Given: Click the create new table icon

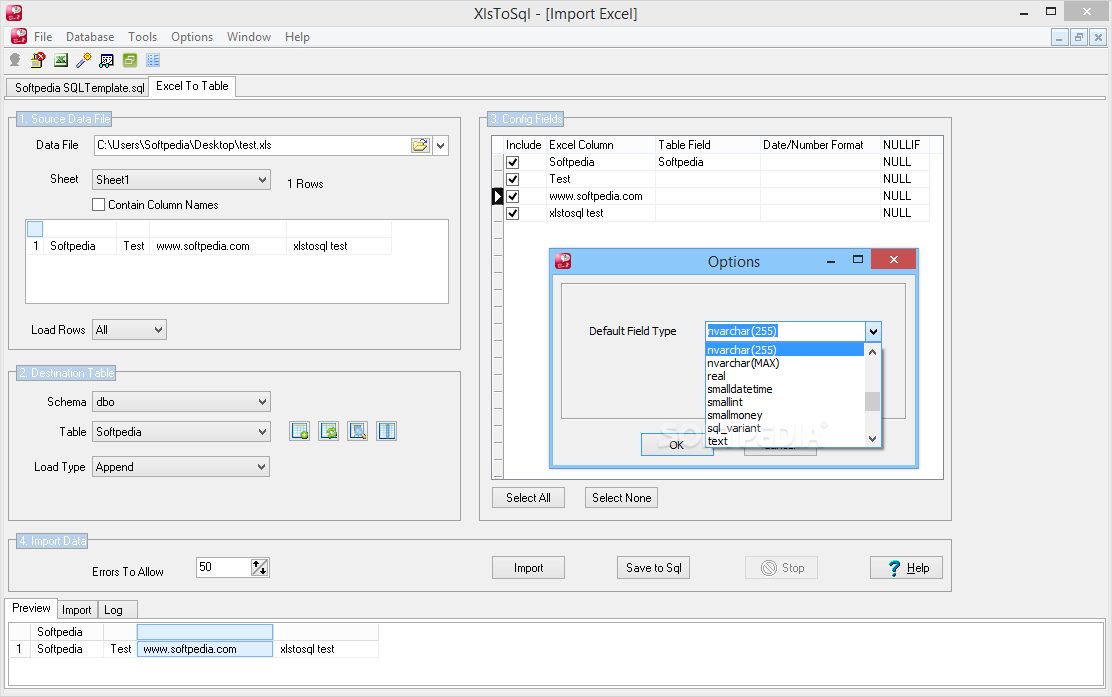Looking at the screenshot, I should pos(299,431).
